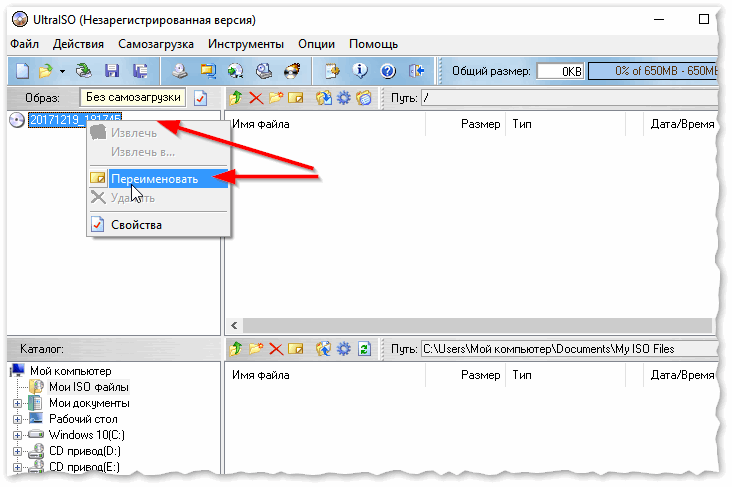
Task: Click the Compress ISO icon with folder and monitor
Action: [x=208, y=71]
